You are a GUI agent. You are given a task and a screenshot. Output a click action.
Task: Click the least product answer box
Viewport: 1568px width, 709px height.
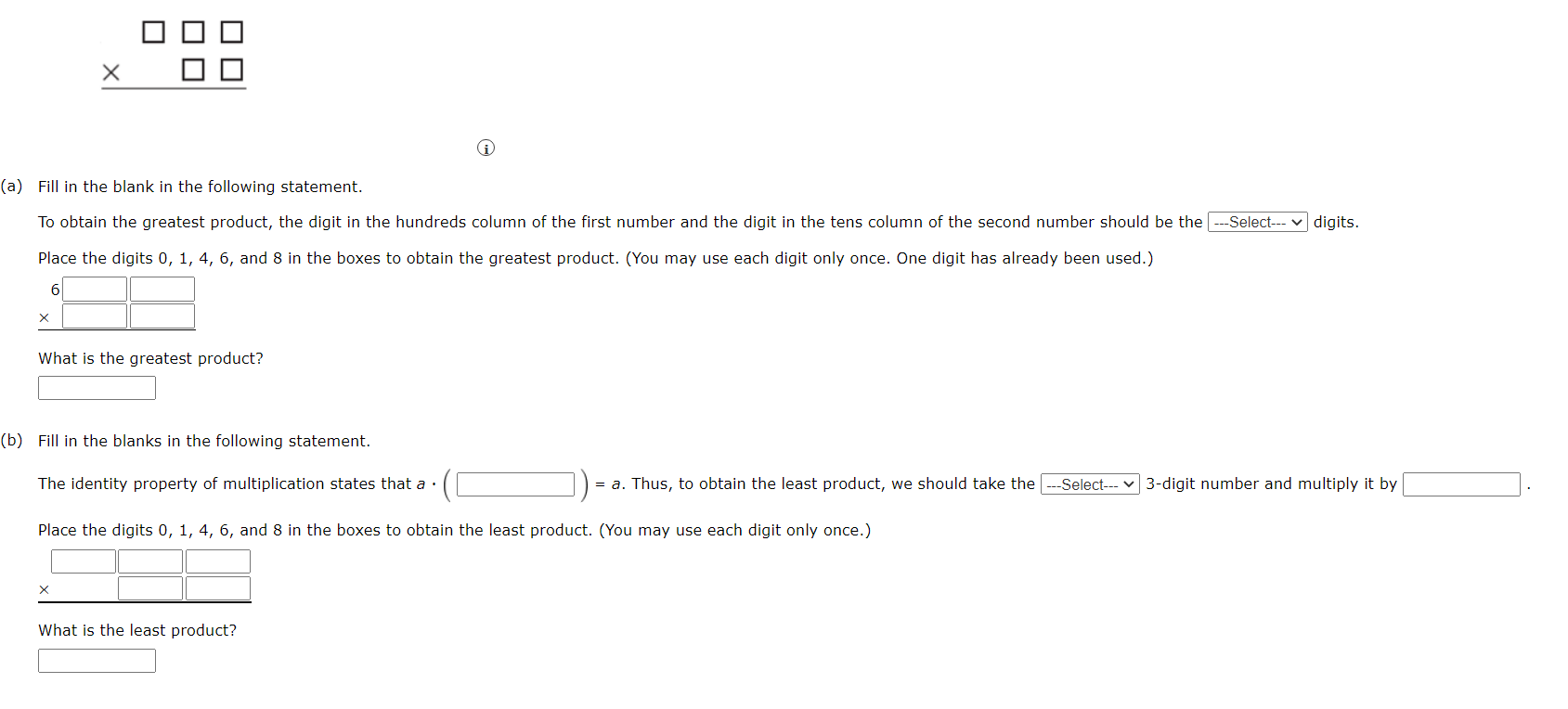[97, 660]
